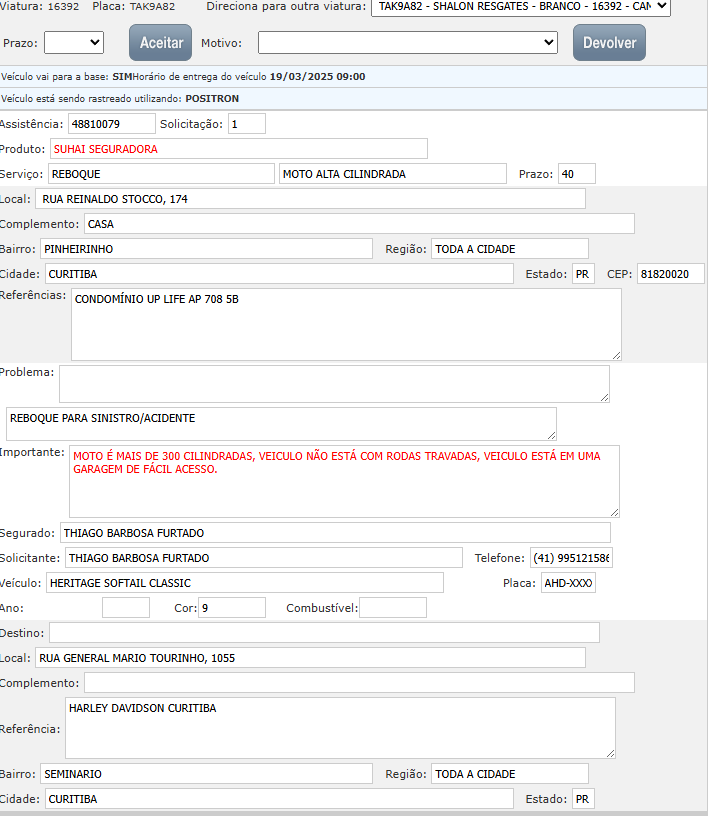Click the Serviço field REBOQUE
Image resolution: width=709 pixels, height=816 pixels.
coord(161,174)
